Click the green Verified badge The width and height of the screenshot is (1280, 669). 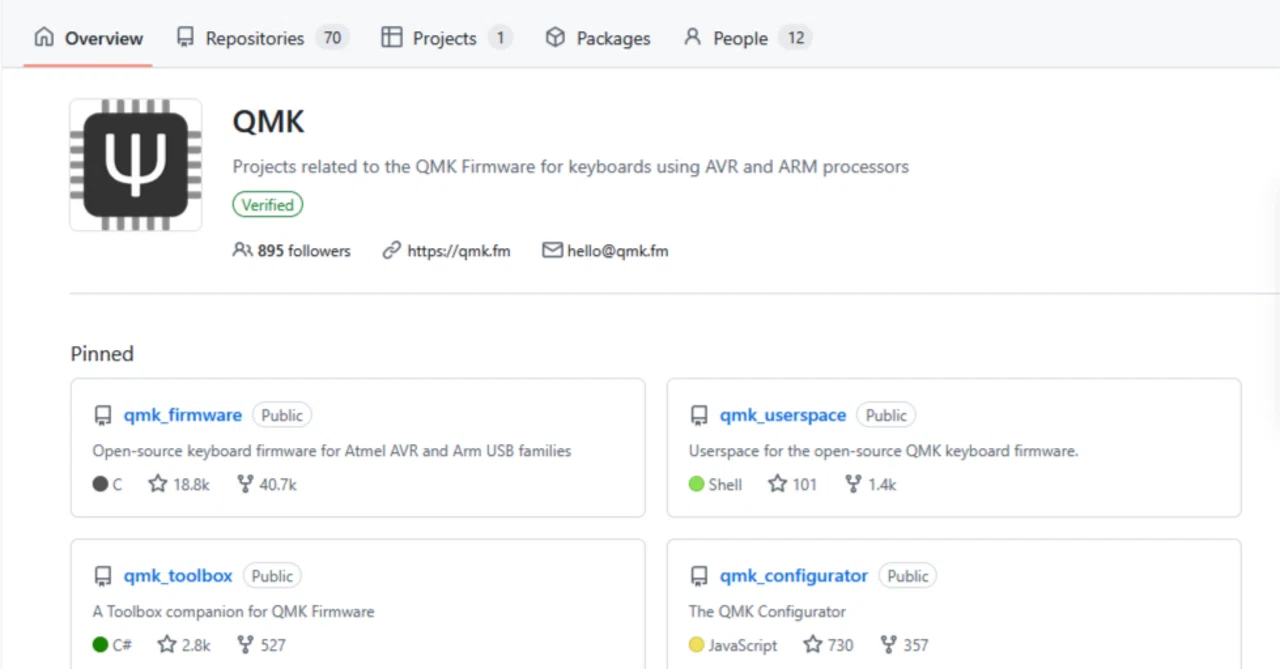click(268, 205)
